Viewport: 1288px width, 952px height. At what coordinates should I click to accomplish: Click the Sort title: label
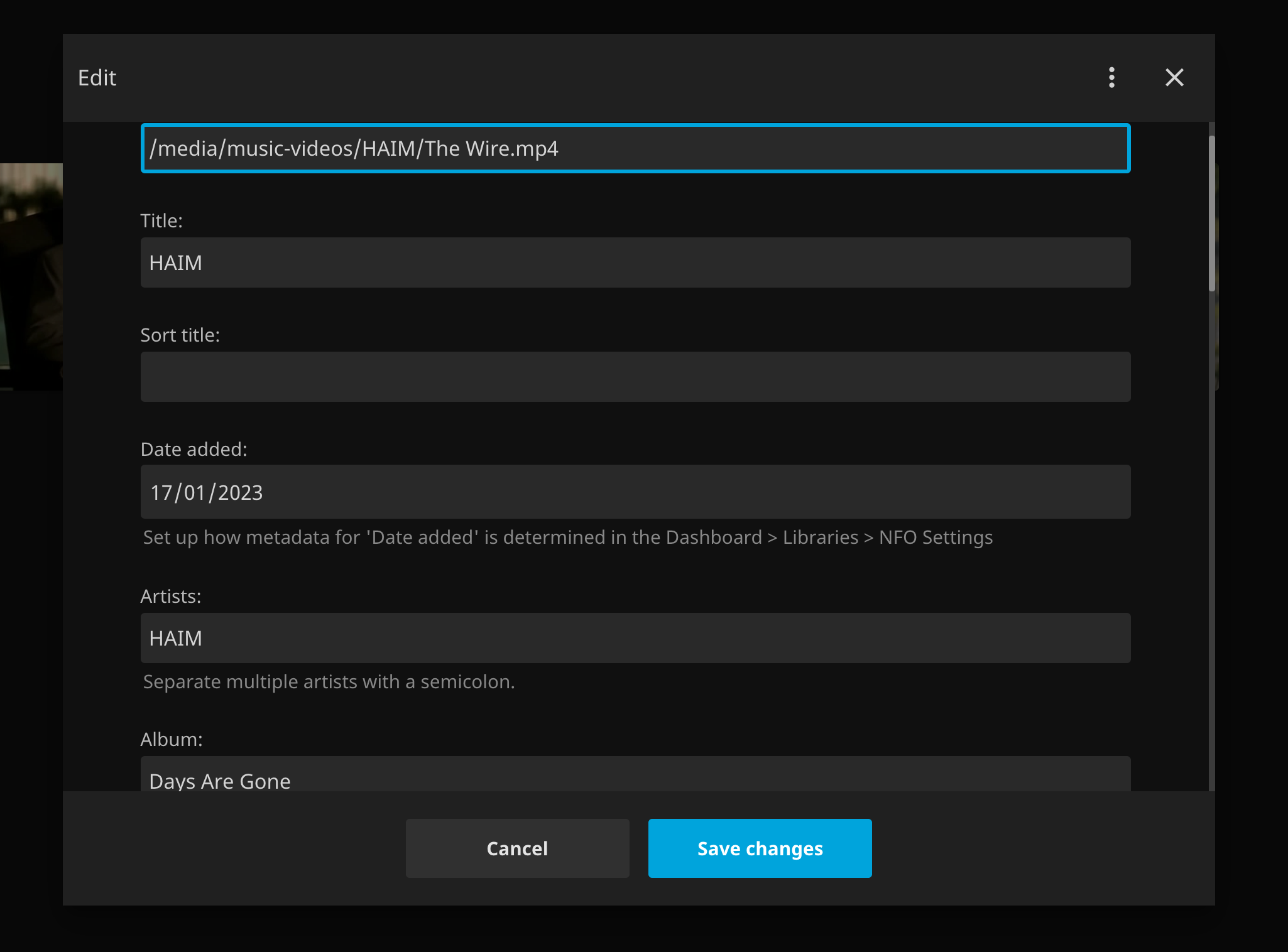pos(180,335)
